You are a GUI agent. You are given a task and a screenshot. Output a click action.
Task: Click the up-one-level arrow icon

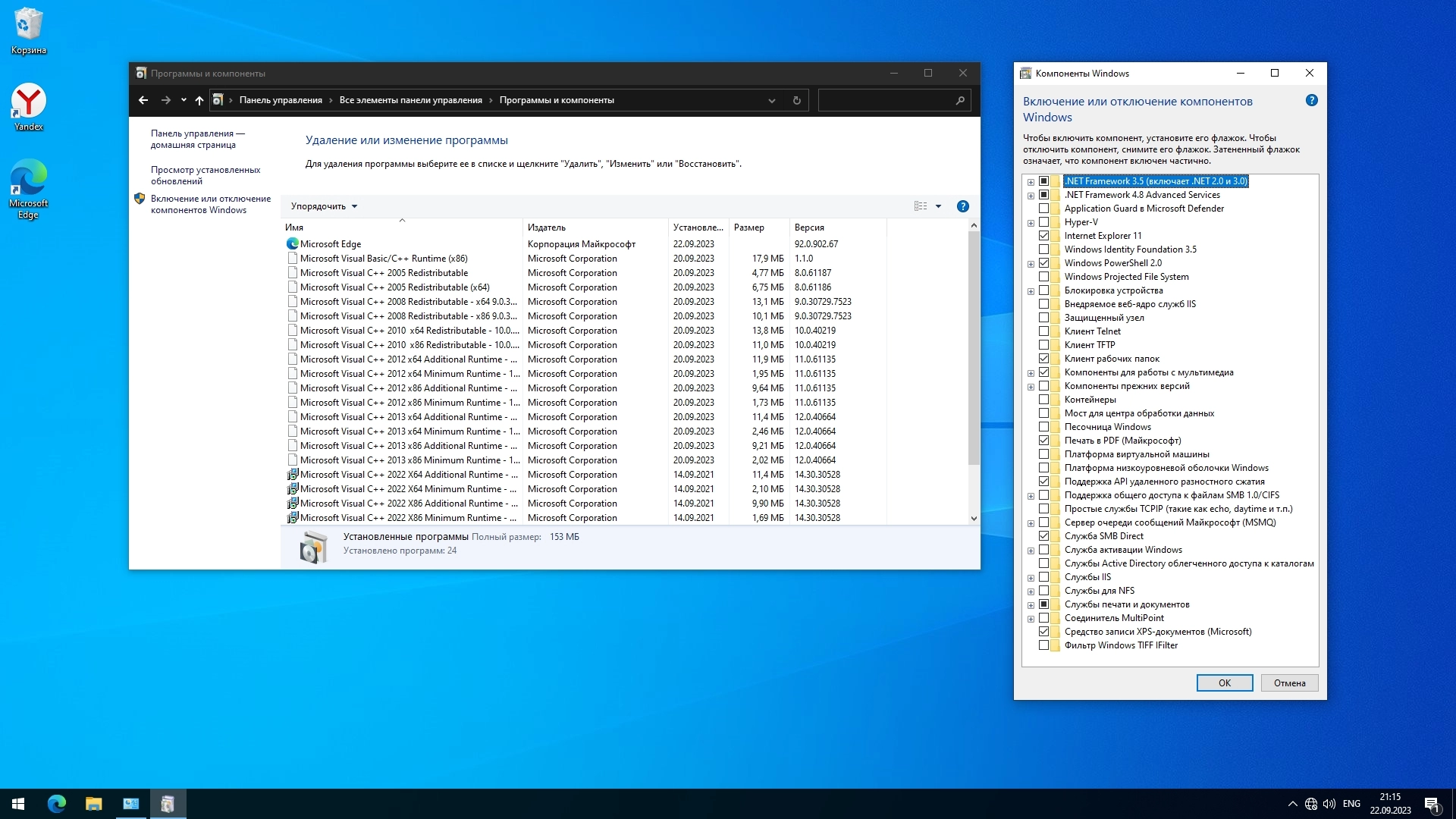click(199, 100)
